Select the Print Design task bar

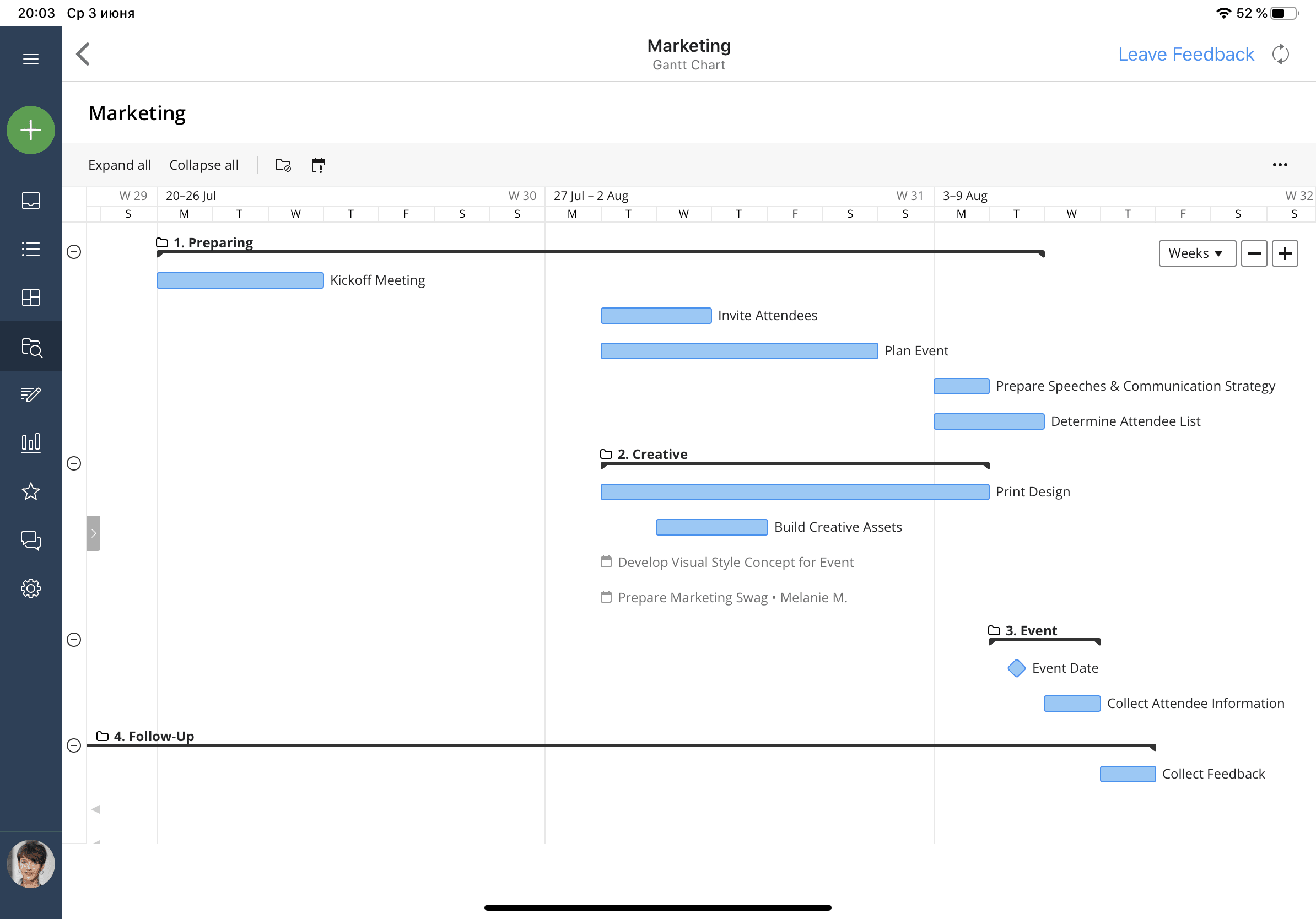click(795, 492)
